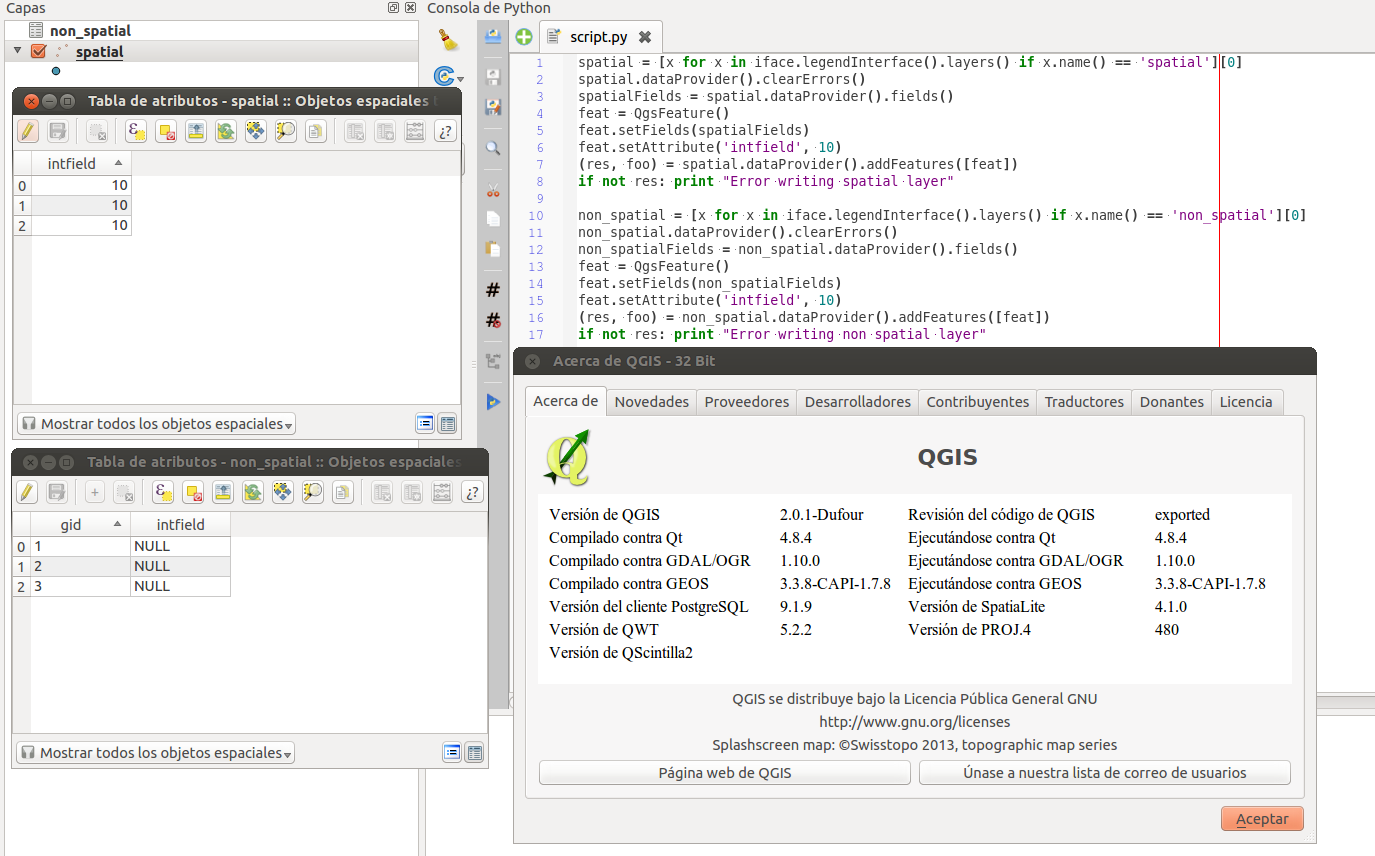Image resolution: width=1375 pixels, height=856 pixels.
Task: Sort by intfield header in spatial table
Action: click(x=81, y=163)
